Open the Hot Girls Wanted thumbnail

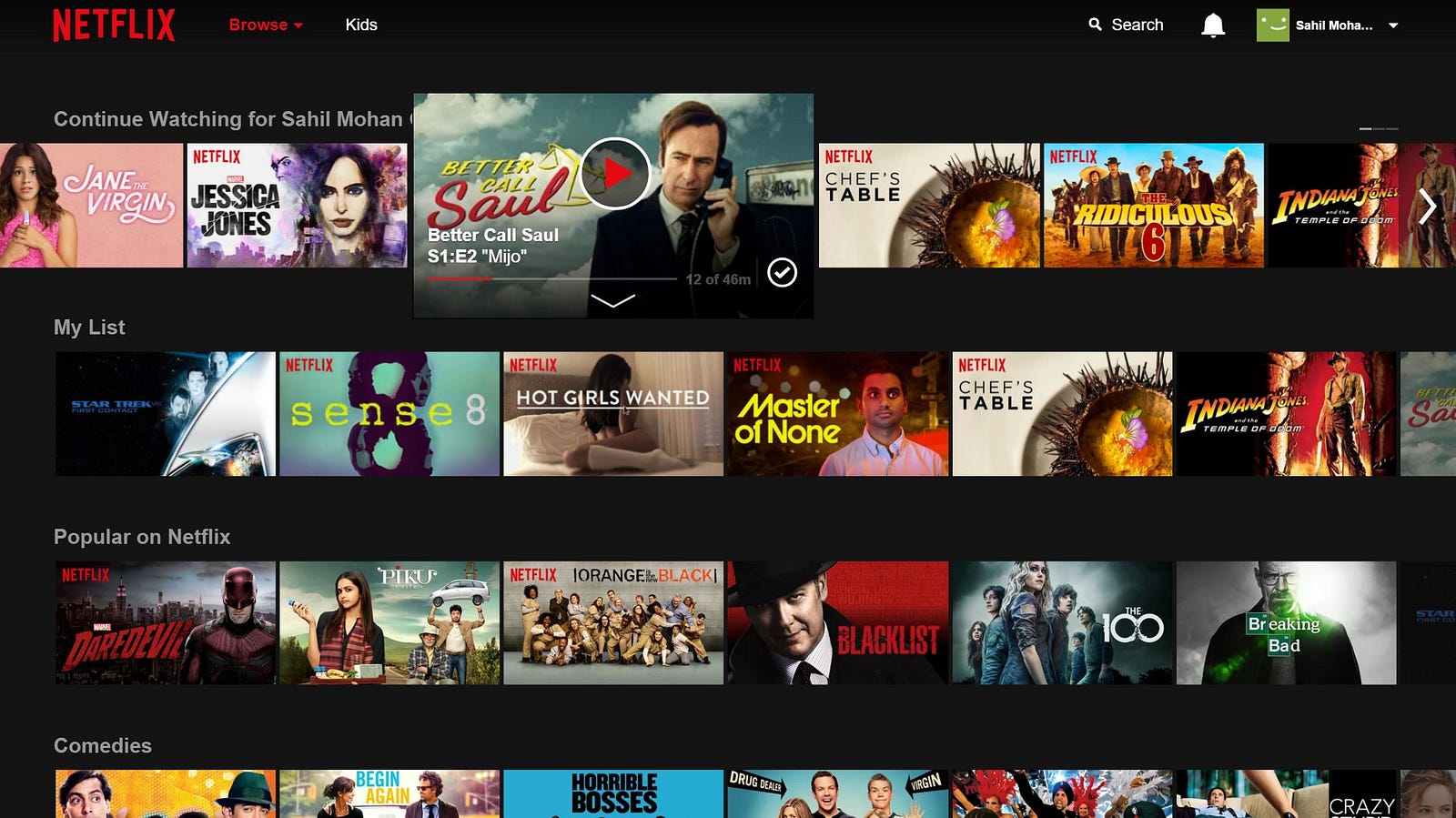pos(613,414)
